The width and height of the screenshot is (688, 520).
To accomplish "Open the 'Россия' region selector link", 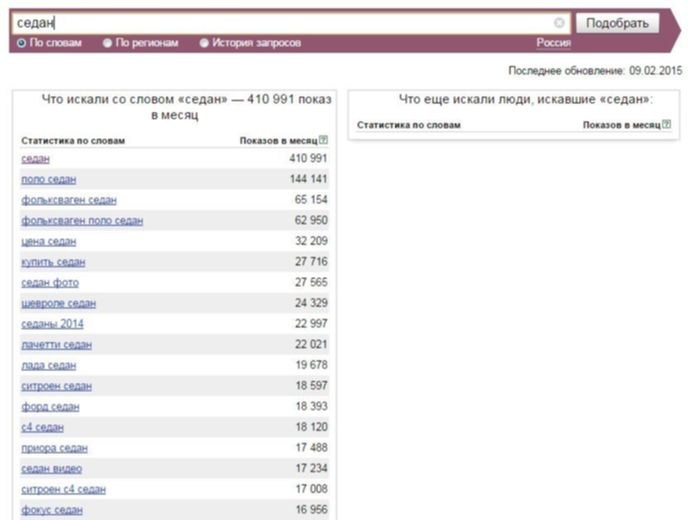I will pos(554,43).
